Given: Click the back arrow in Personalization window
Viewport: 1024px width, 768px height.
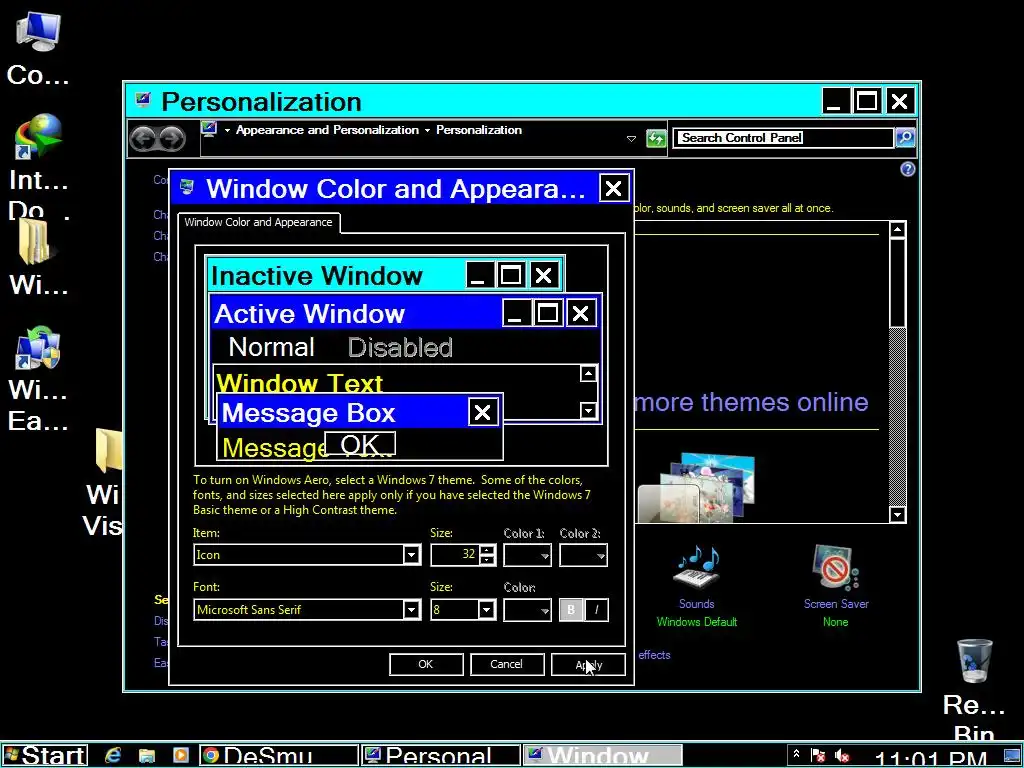Looking at the screenshot, I should point(144,138).
